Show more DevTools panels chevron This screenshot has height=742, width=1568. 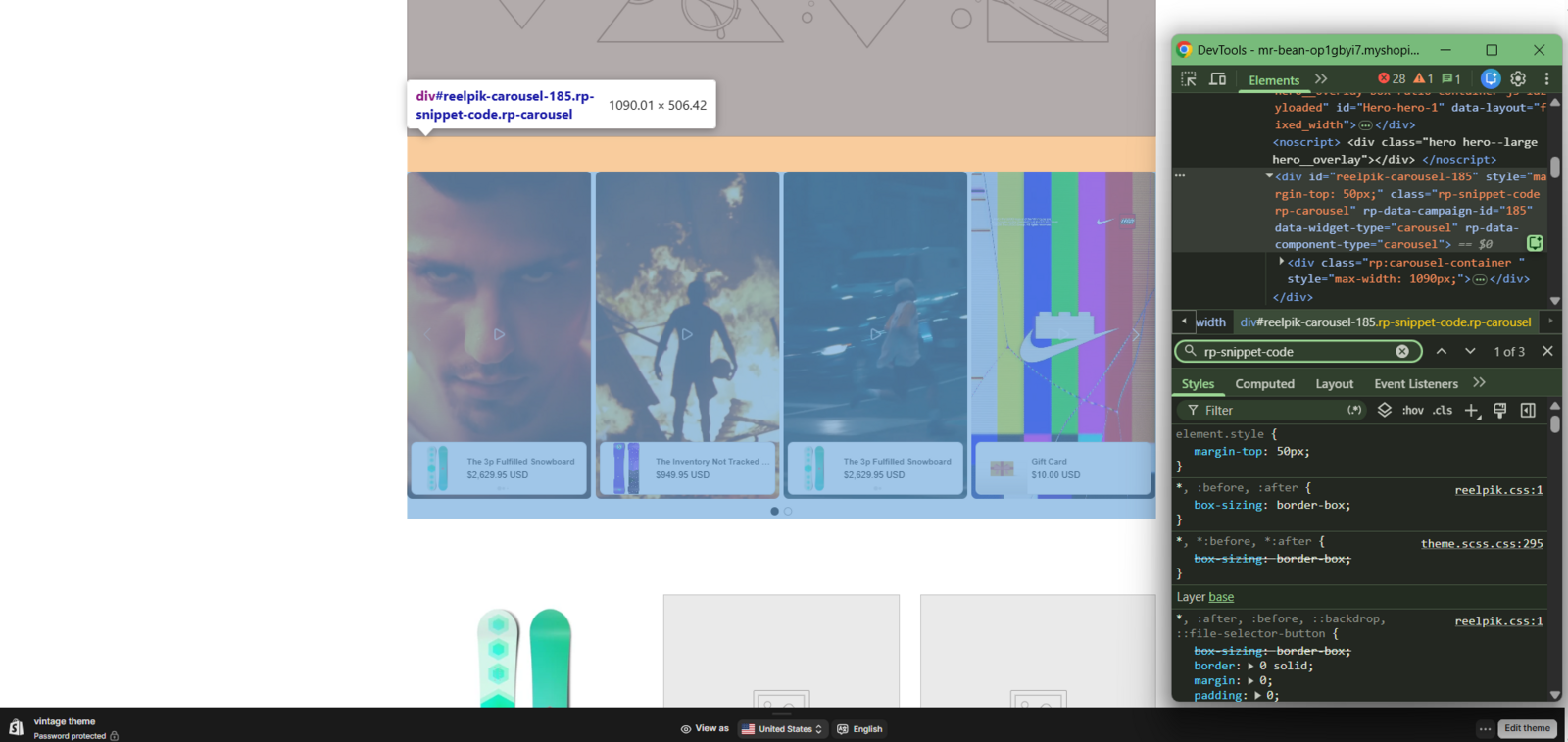tap(1321, 79)
